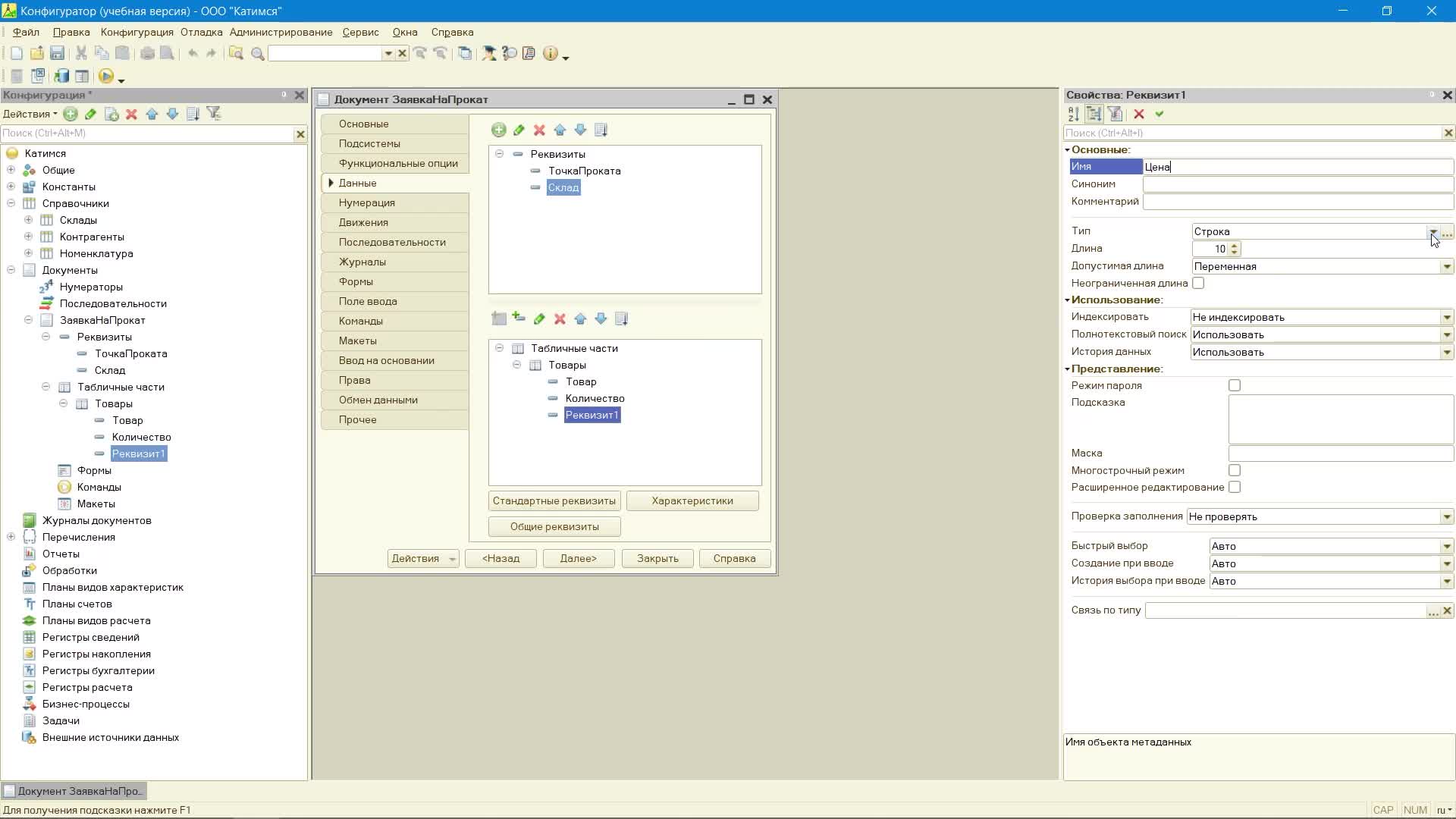1456x819 pixels.
Task: Select Регистры накопления in the tree
Action: pyautogui.click(x=96, y=654)
